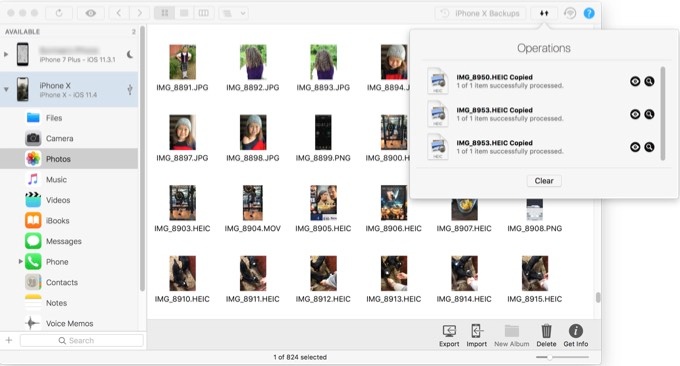Open Contacts in the sidebar
The height and width of the screenshot is (366, 680).
69,282
